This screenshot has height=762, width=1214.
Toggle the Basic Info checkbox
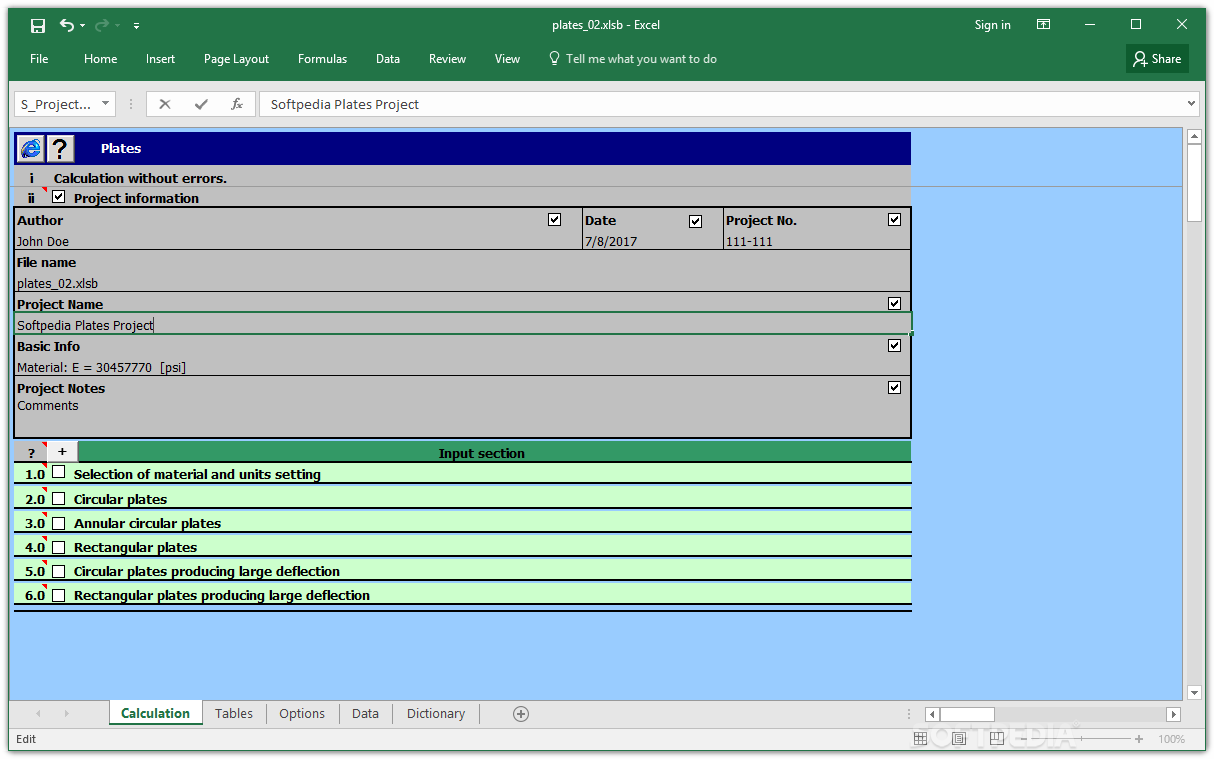click(x=895, y=346)
